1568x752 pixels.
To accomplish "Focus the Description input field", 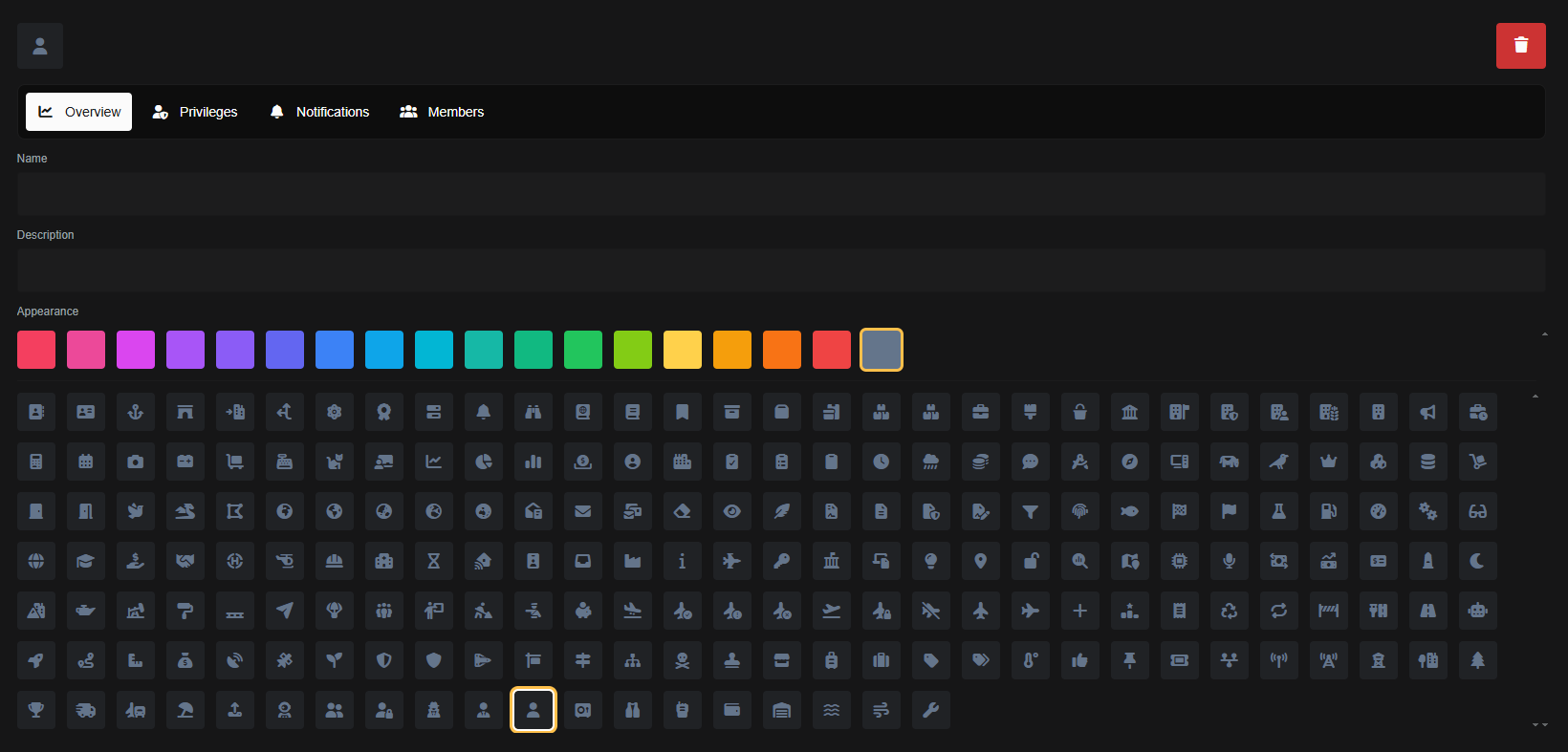I will coord(780,270).
